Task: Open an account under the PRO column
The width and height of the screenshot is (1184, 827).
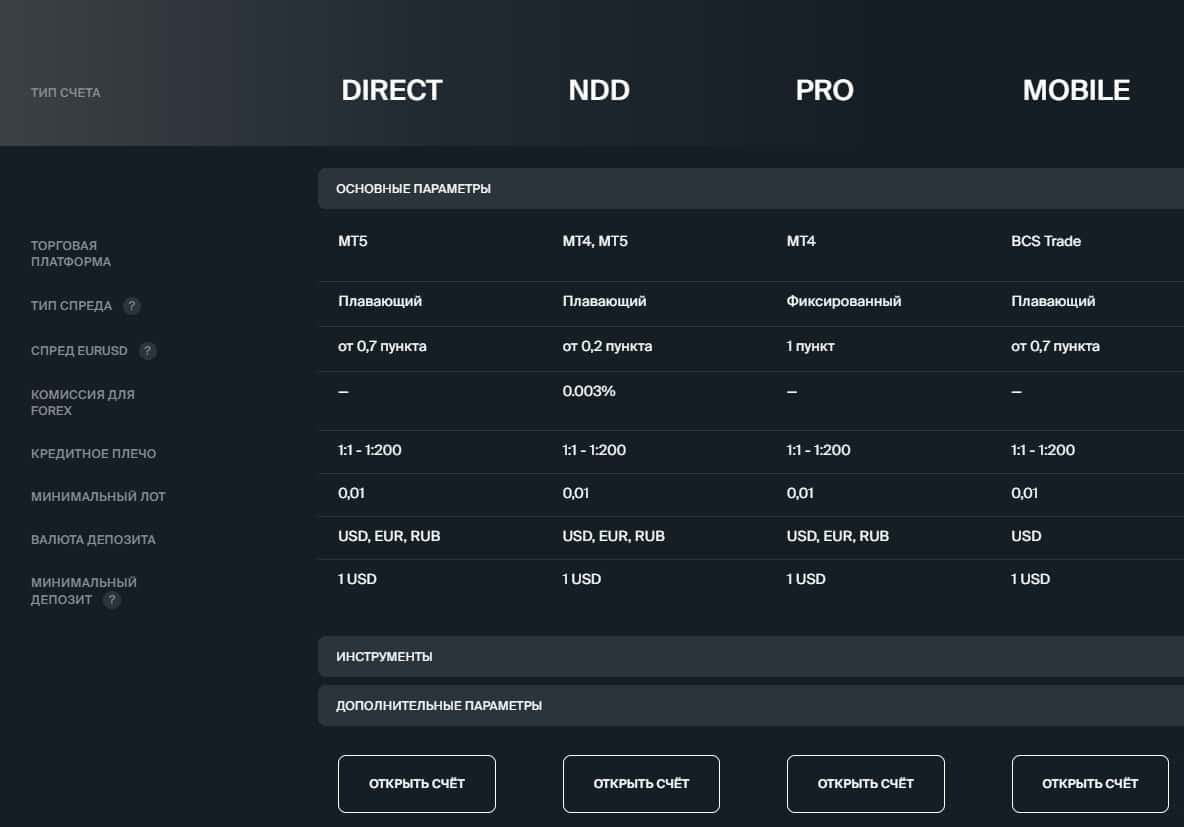Action: (x=865, y=783)
